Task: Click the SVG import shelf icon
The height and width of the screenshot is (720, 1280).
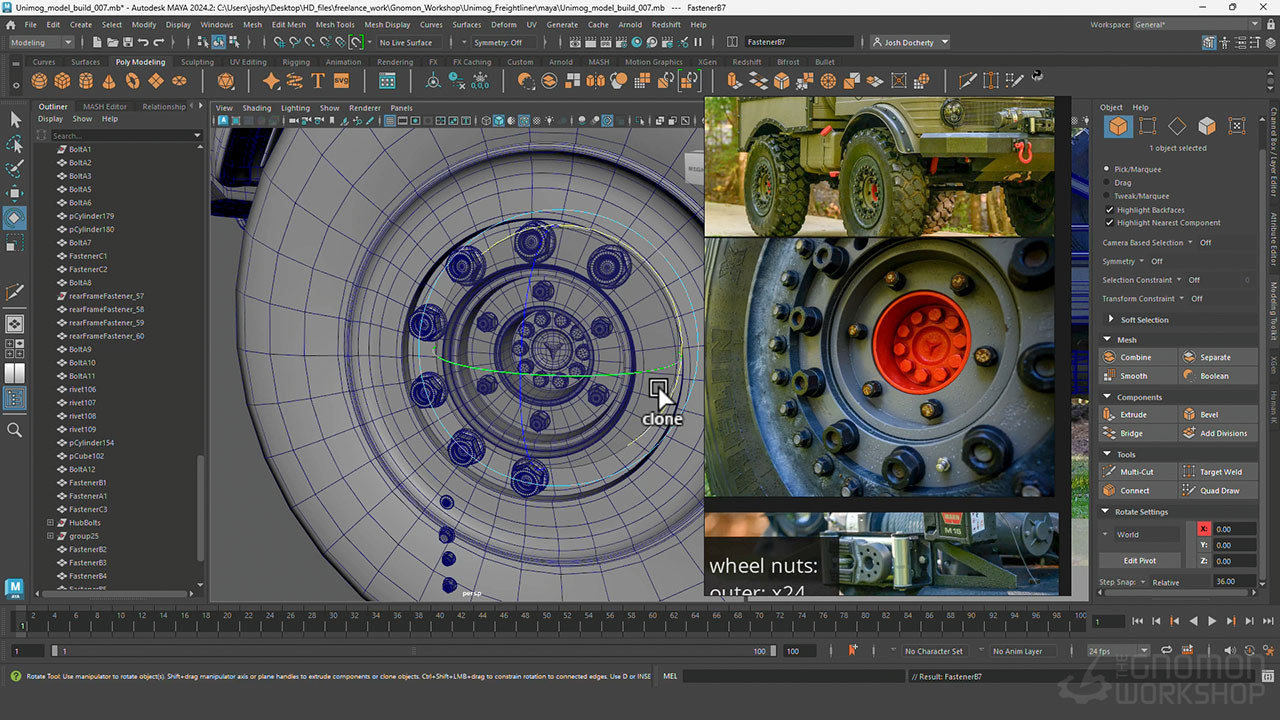Action: [342, 81]
